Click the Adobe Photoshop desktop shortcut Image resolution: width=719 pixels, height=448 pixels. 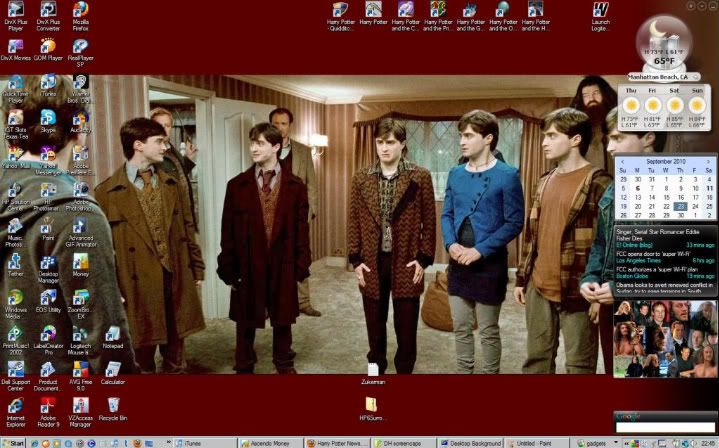[x=81, y=197]
